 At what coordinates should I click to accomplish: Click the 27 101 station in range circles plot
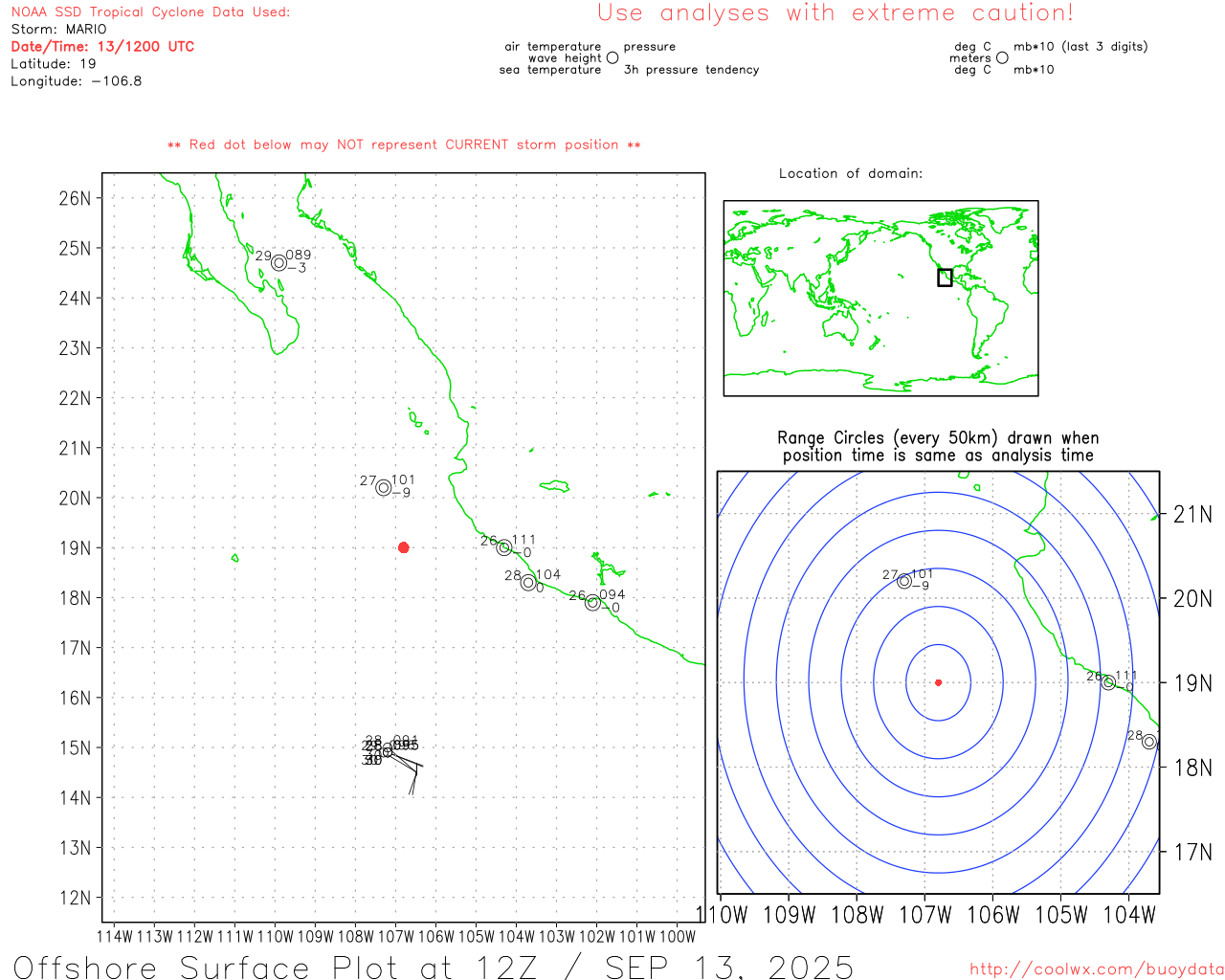[904, 581]
